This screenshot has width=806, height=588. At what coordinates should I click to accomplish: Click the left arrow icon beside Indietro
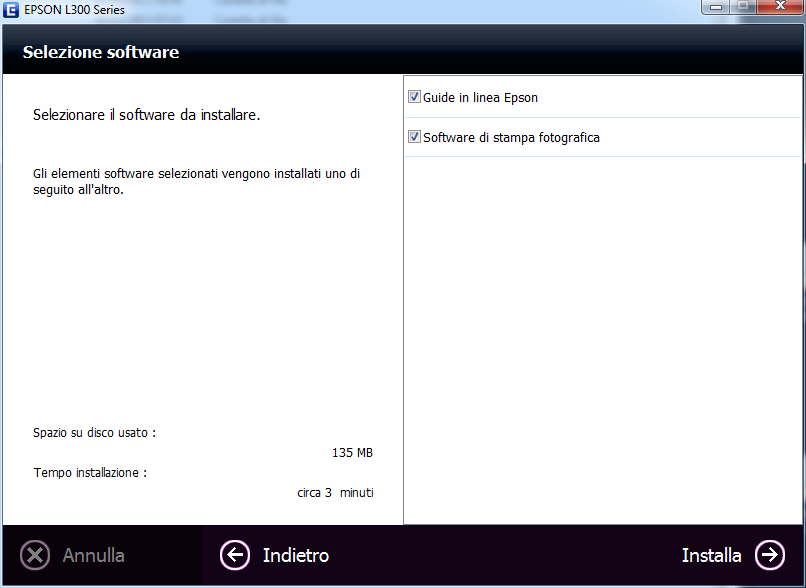tap(235, 555)
